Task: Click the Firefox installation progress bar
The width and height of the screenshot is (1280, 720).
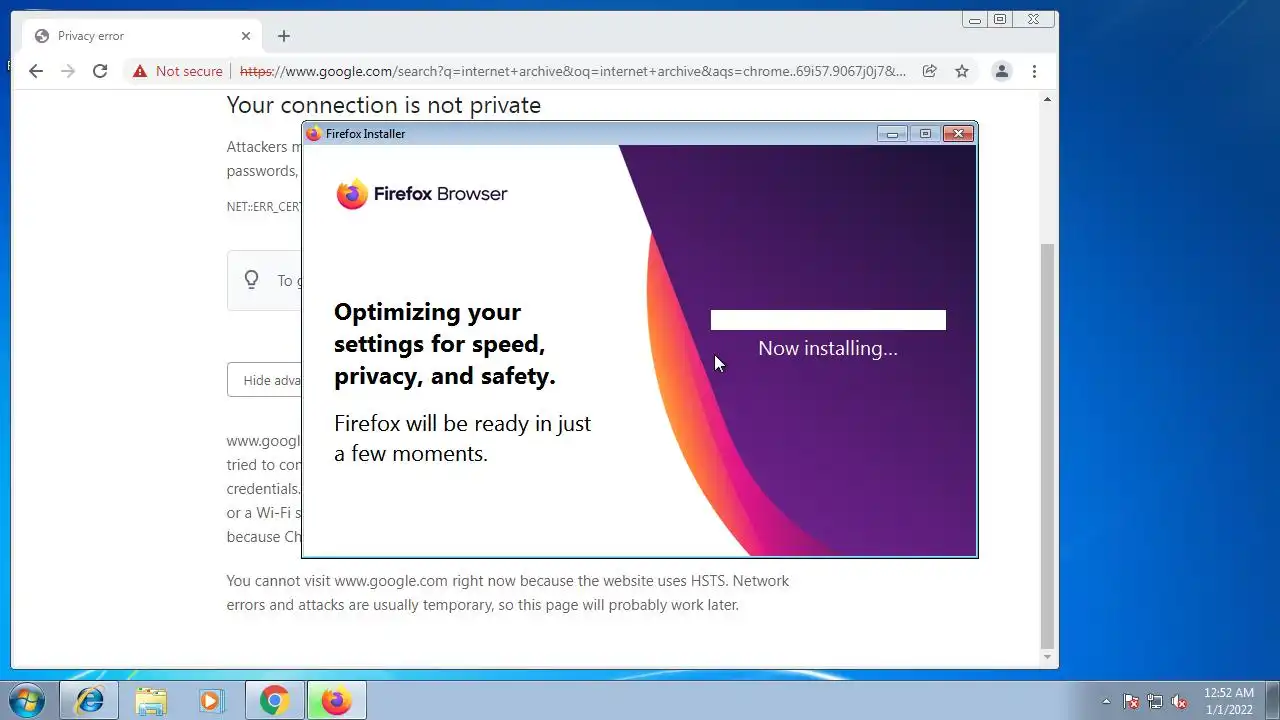Action: coord(828,320)
